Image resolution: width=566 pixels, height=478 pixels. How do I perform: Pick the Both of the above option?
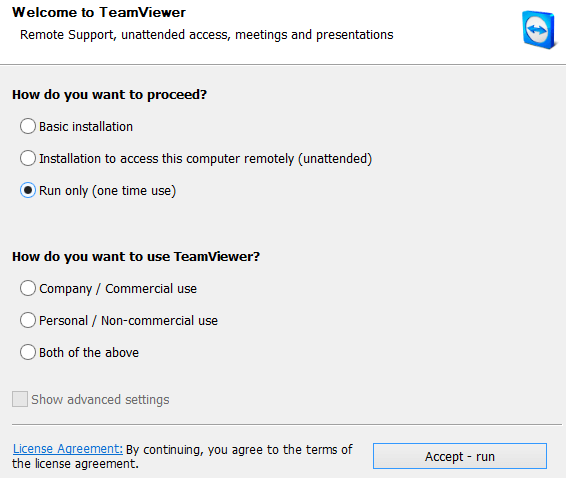click(28, 352)
